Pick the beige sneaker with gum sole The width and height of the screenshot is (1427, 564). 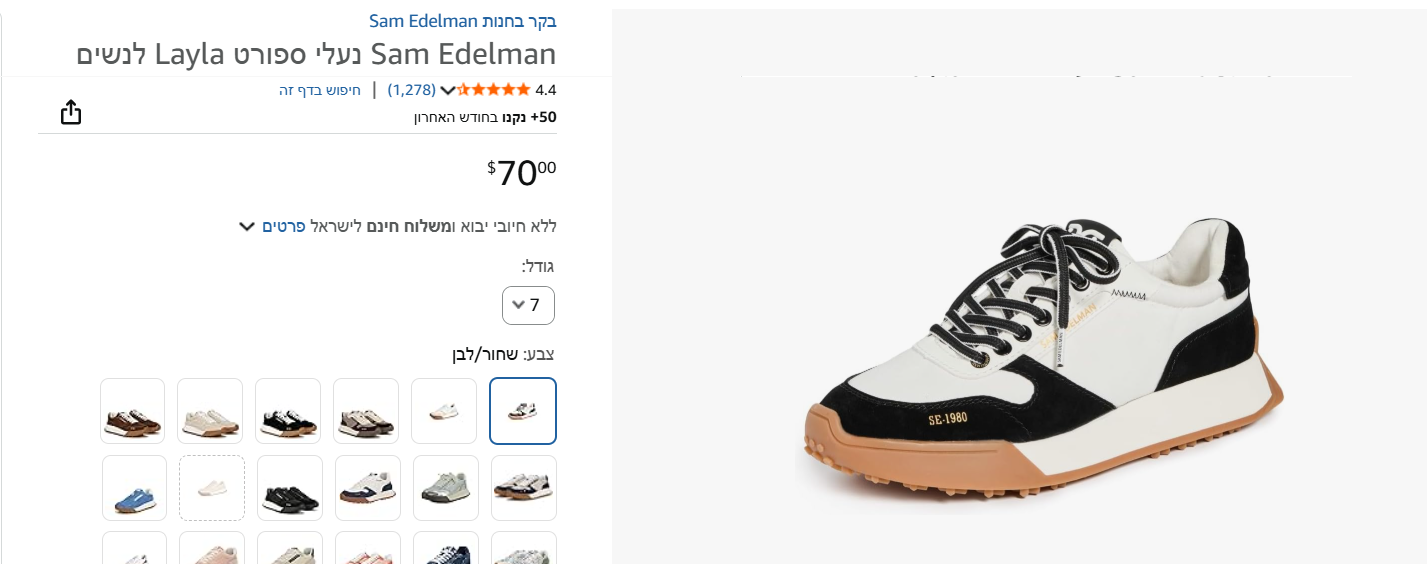click(x=210, y=411)
